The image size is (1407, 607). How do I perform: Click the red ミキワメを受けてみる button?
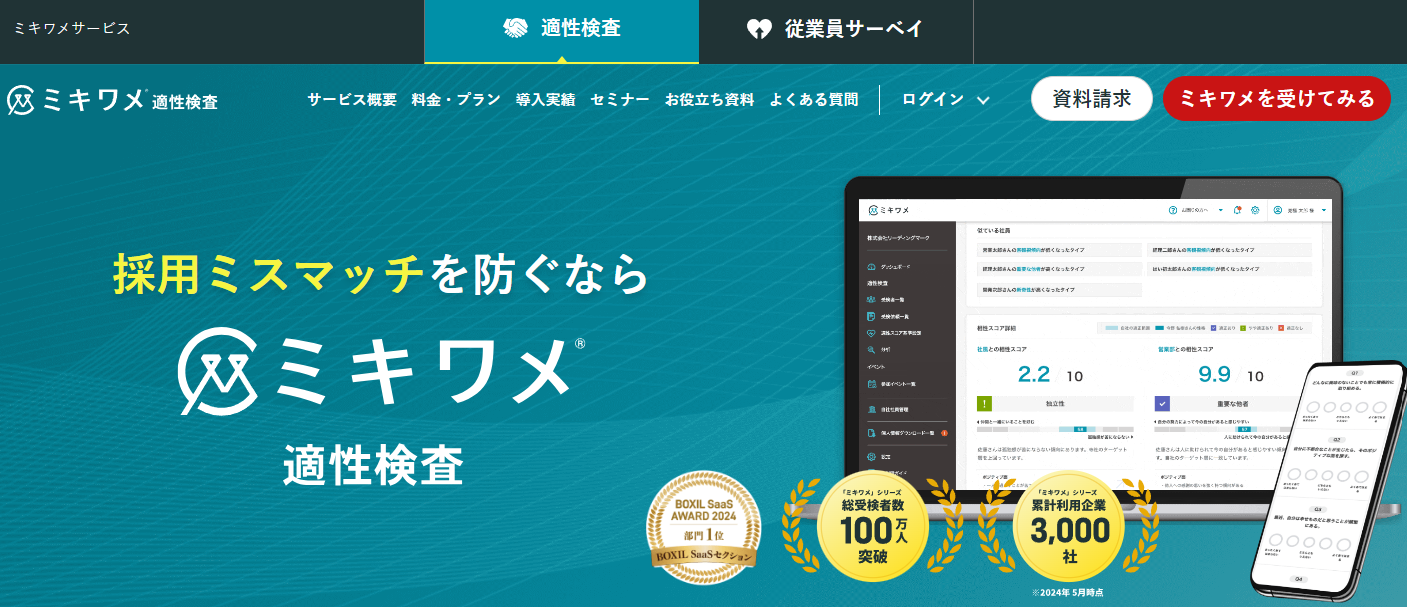point(1277,99)
